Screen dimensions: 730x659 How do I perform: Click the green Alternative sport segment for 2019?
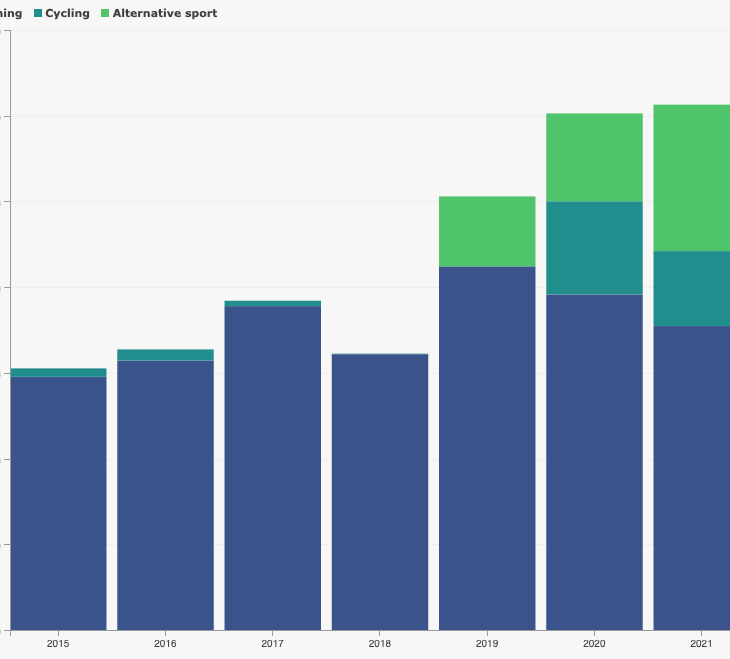coord(487,231)
